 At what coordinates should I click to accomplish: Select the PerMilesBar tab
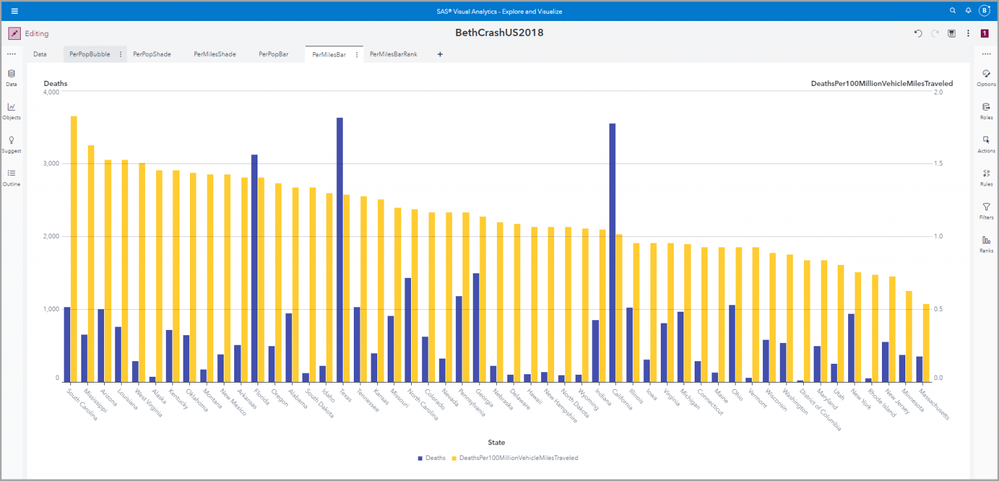(x=329, y=55)
